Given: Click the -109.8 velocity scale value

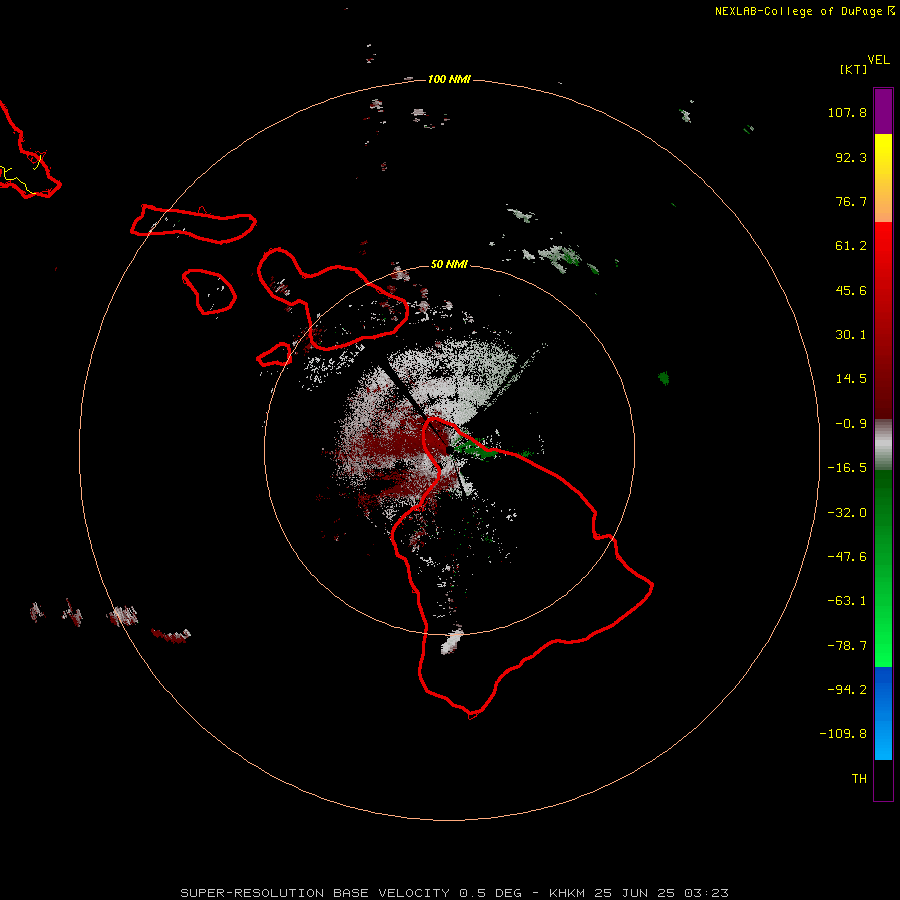Looking at the screenshot, I should tap(843, 734).
